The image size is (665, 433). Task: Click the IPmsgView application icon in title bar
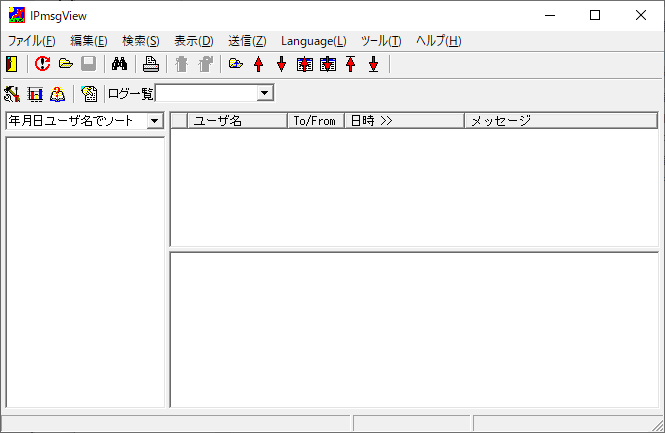pyautogui.click(x=17, y=15)
